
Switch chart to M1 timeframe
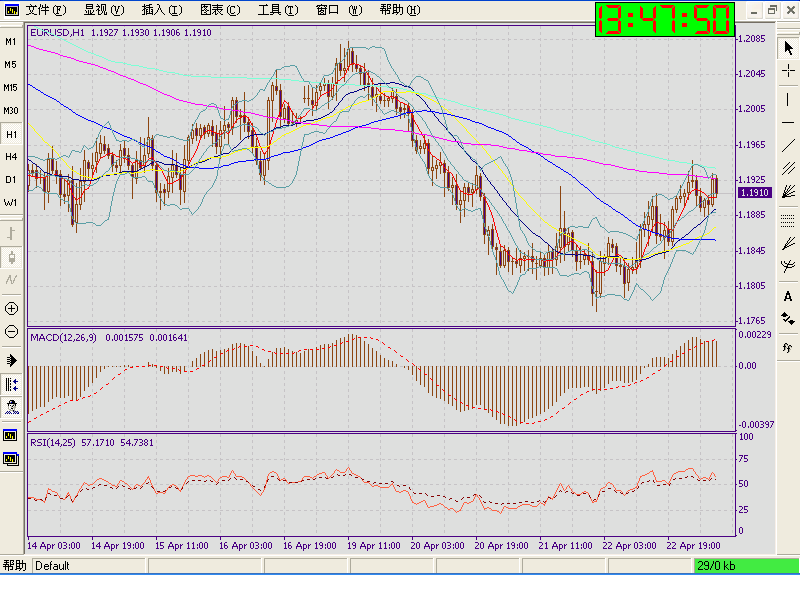click(11, 41)
